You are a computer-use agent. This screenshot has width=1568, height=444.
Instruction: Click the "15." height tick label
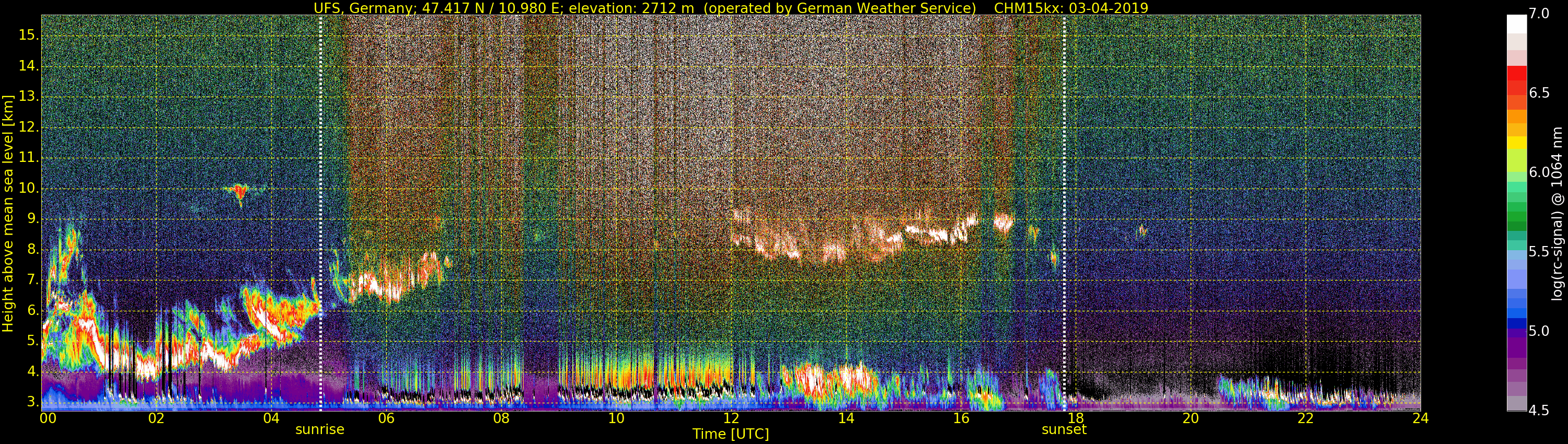[x=28, y=36]
